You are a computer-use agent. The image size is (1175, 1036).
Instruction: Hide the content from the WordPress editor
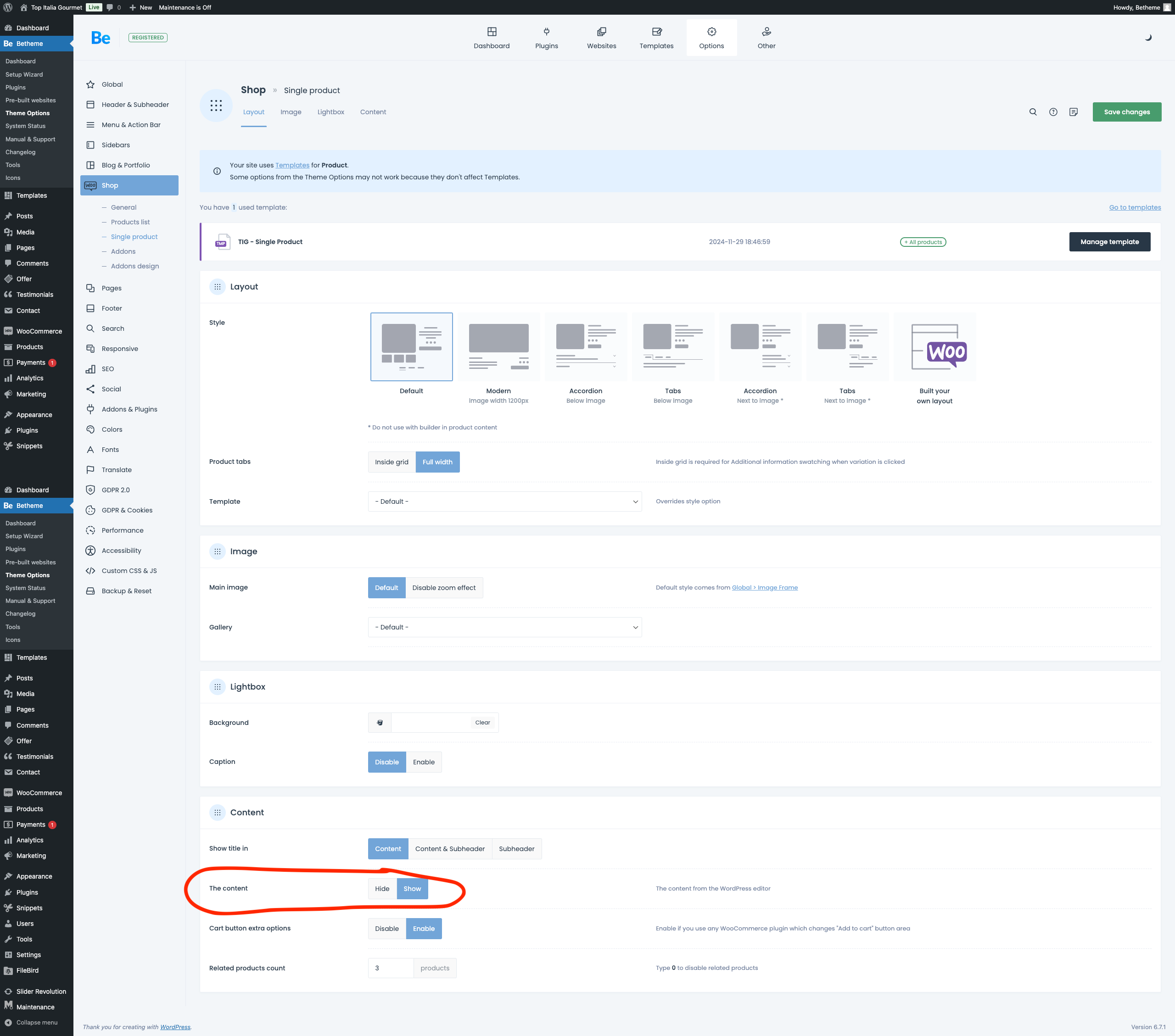pos(382,888)
